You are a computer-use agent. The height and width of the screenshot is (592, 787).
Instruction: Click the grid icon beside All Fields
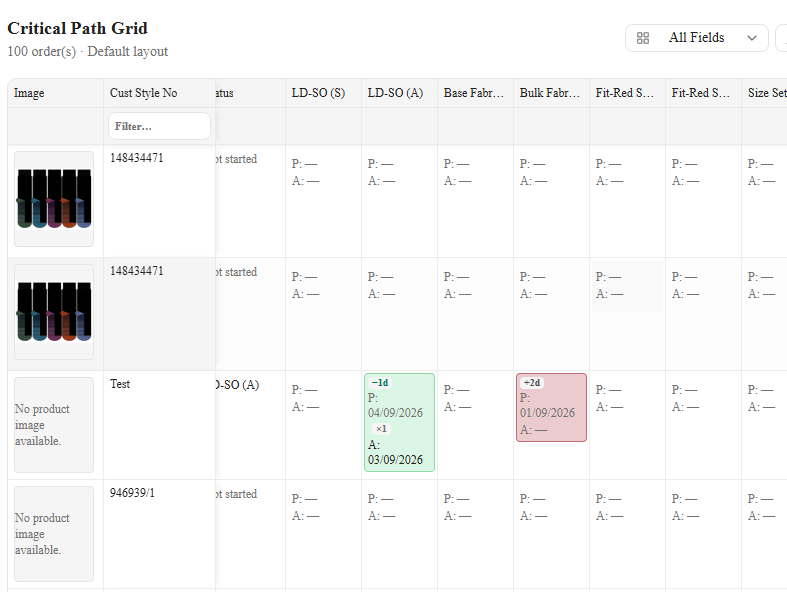pyautogui.click(x=642, y=38)
